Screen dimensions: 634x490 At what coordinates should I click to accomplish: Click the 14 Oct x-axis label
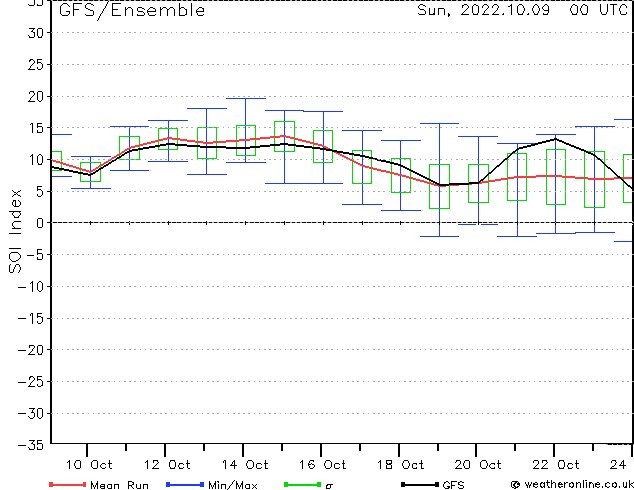(245, 465)
